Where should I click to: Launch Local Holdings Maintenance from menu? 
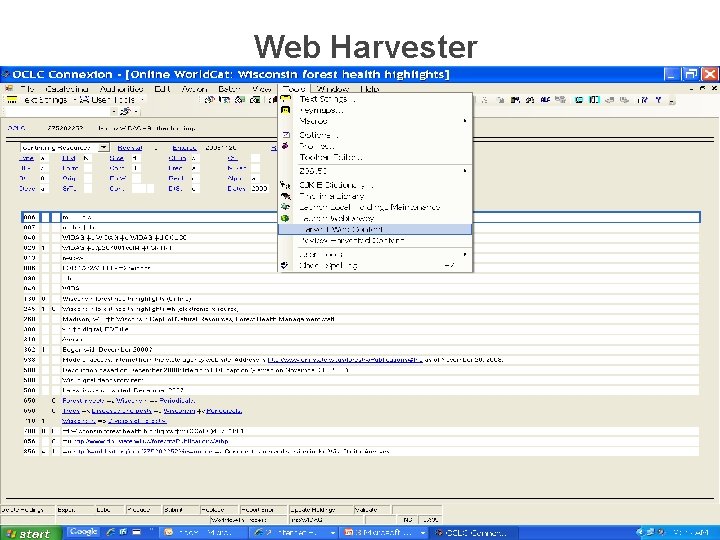point(375,207)
